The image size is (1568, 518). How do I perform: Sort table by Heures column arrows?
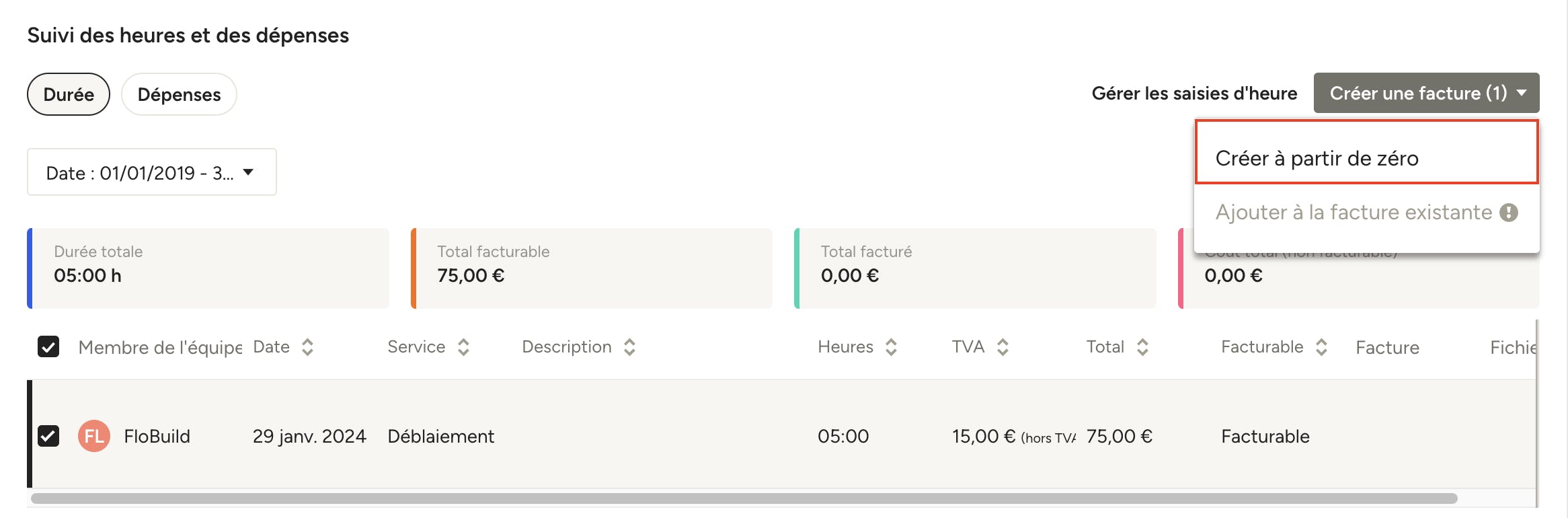891,347
